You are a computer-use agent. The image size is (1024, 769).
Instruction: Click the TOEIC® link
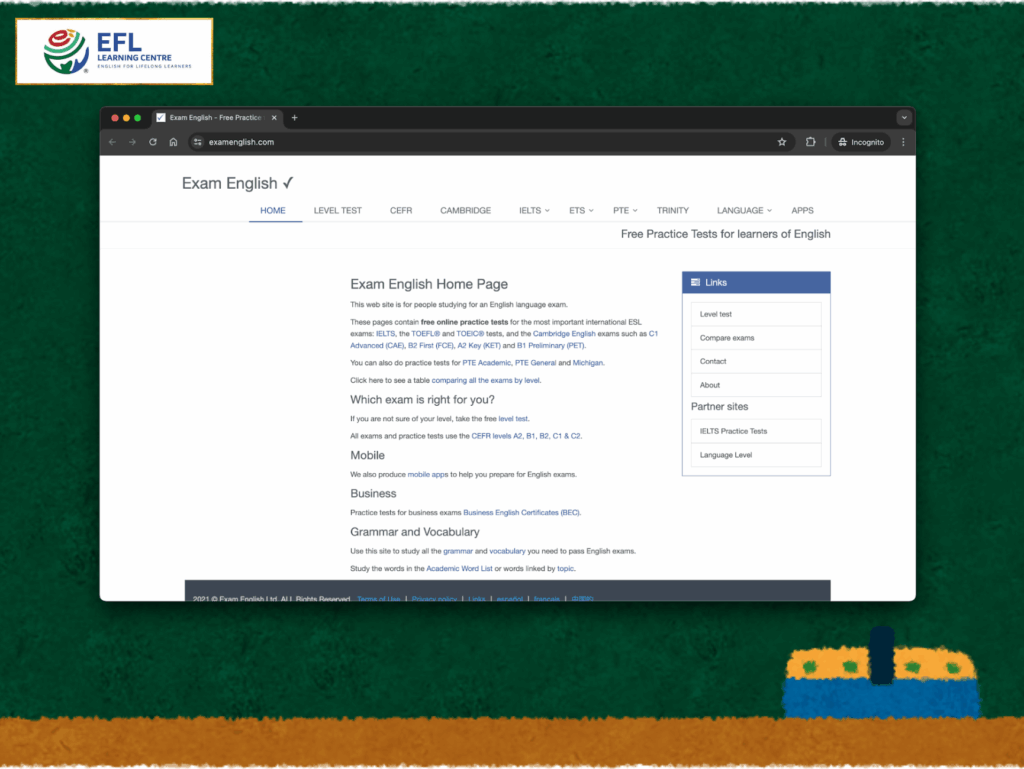pyautogui.click(x=470, y=334)
